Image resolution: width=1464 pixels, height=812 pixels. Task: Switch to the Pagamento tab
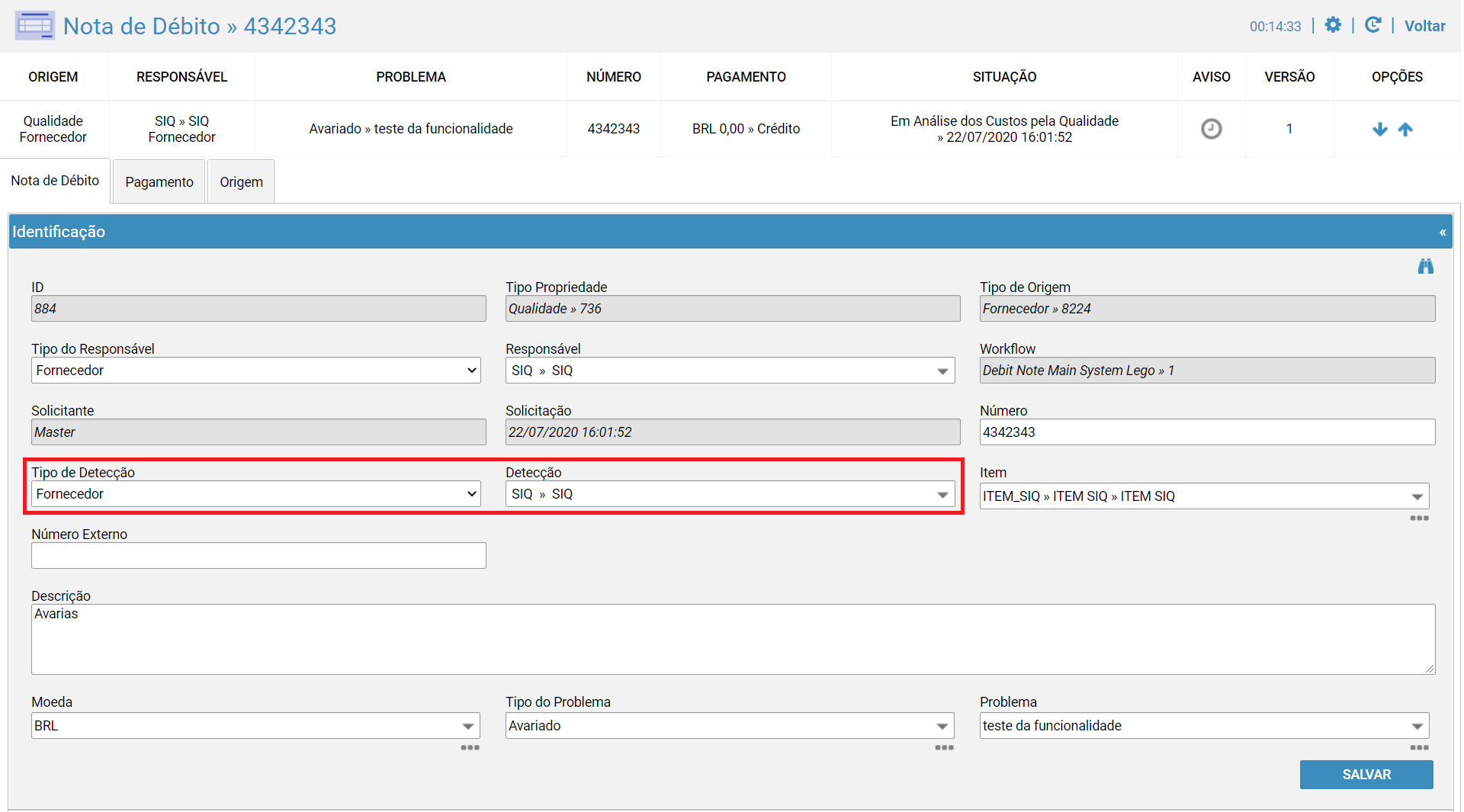159,181
